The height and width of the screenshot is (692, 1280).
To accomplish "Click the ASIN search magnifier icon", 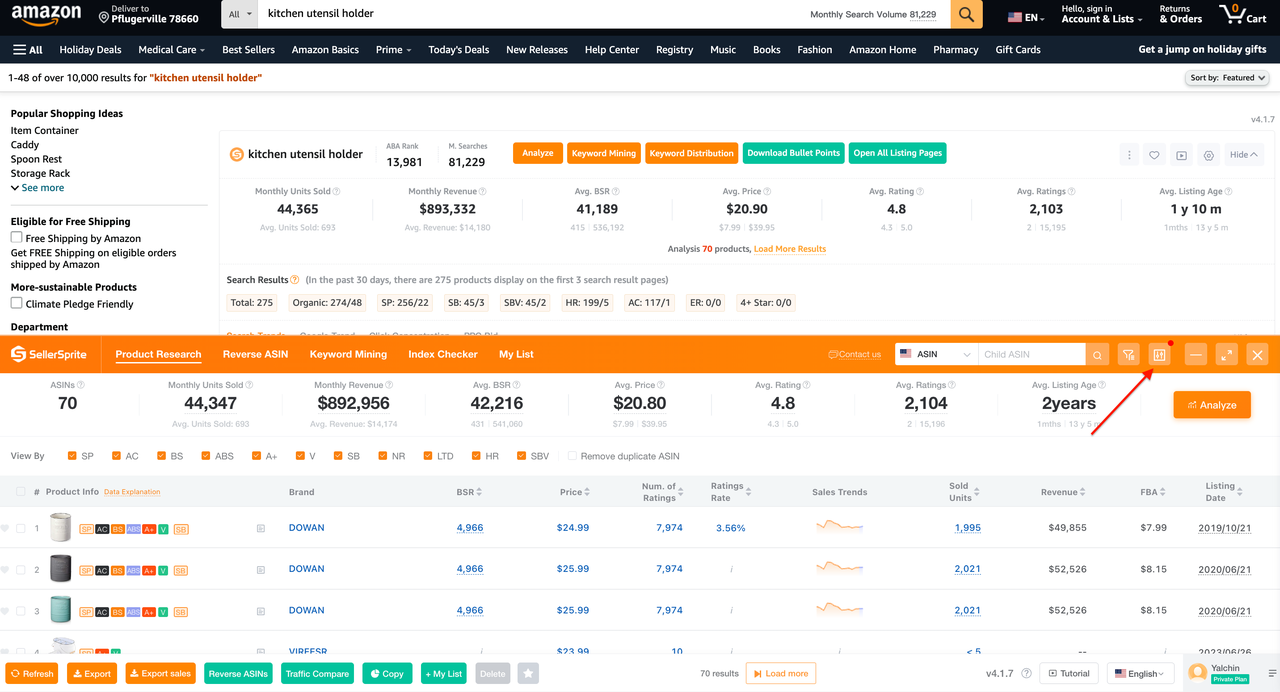I will click(x=1098, y=355).
